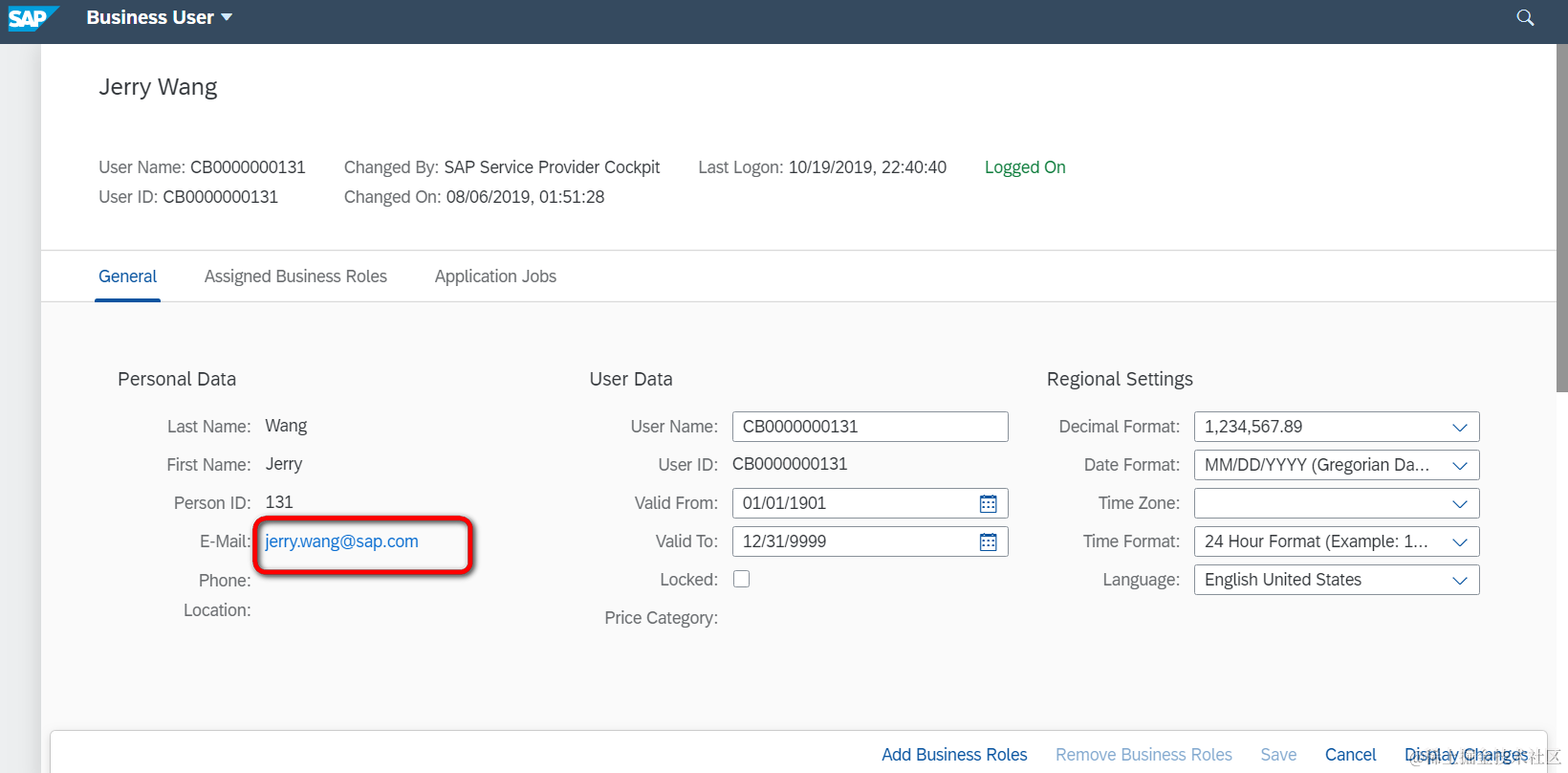Open the Valid To calendar picker icon
Screen dimensions: 1568x773
click(x=989, y=541)
